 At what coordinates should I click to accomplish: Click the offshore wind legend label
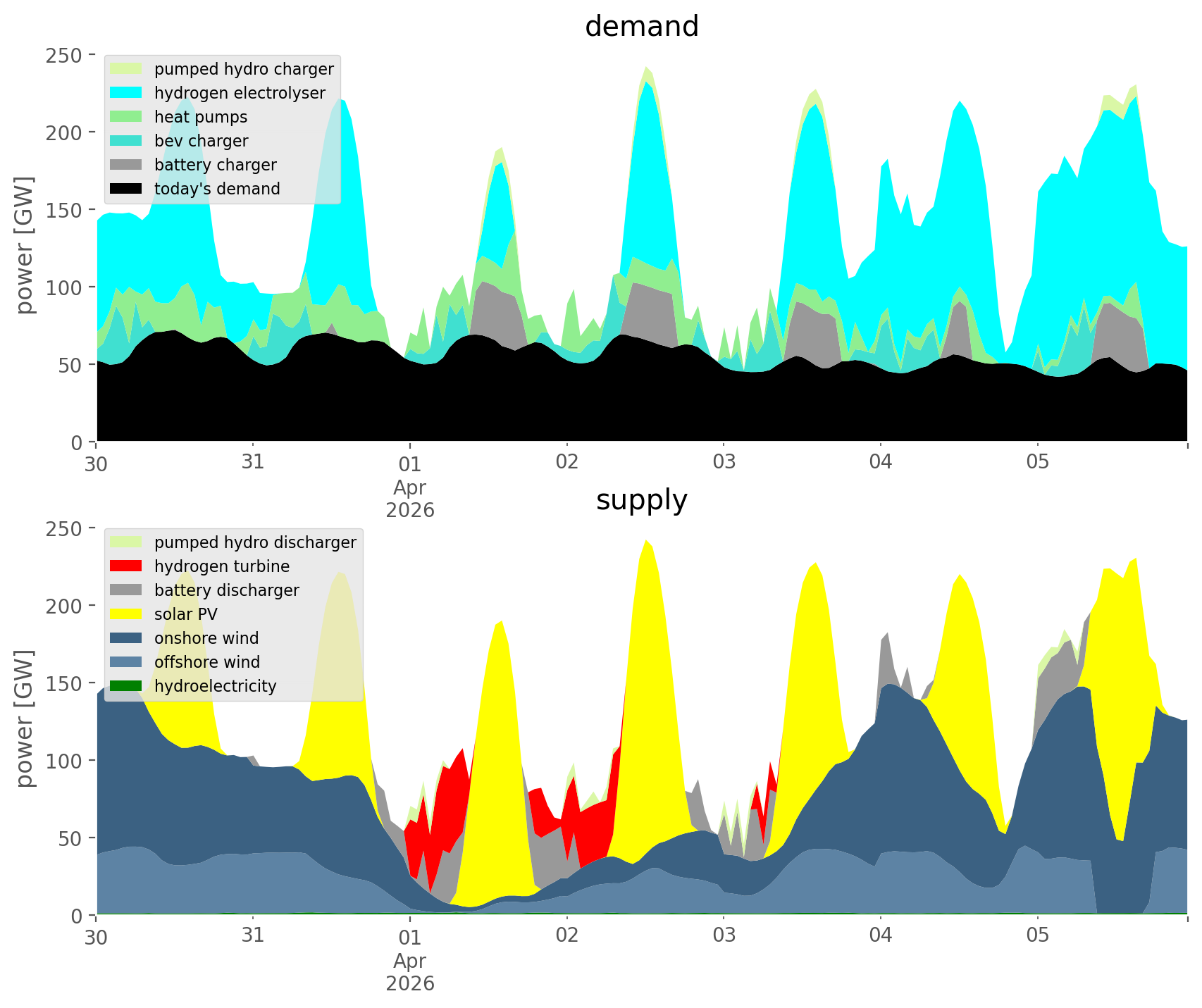coord(206,662)
